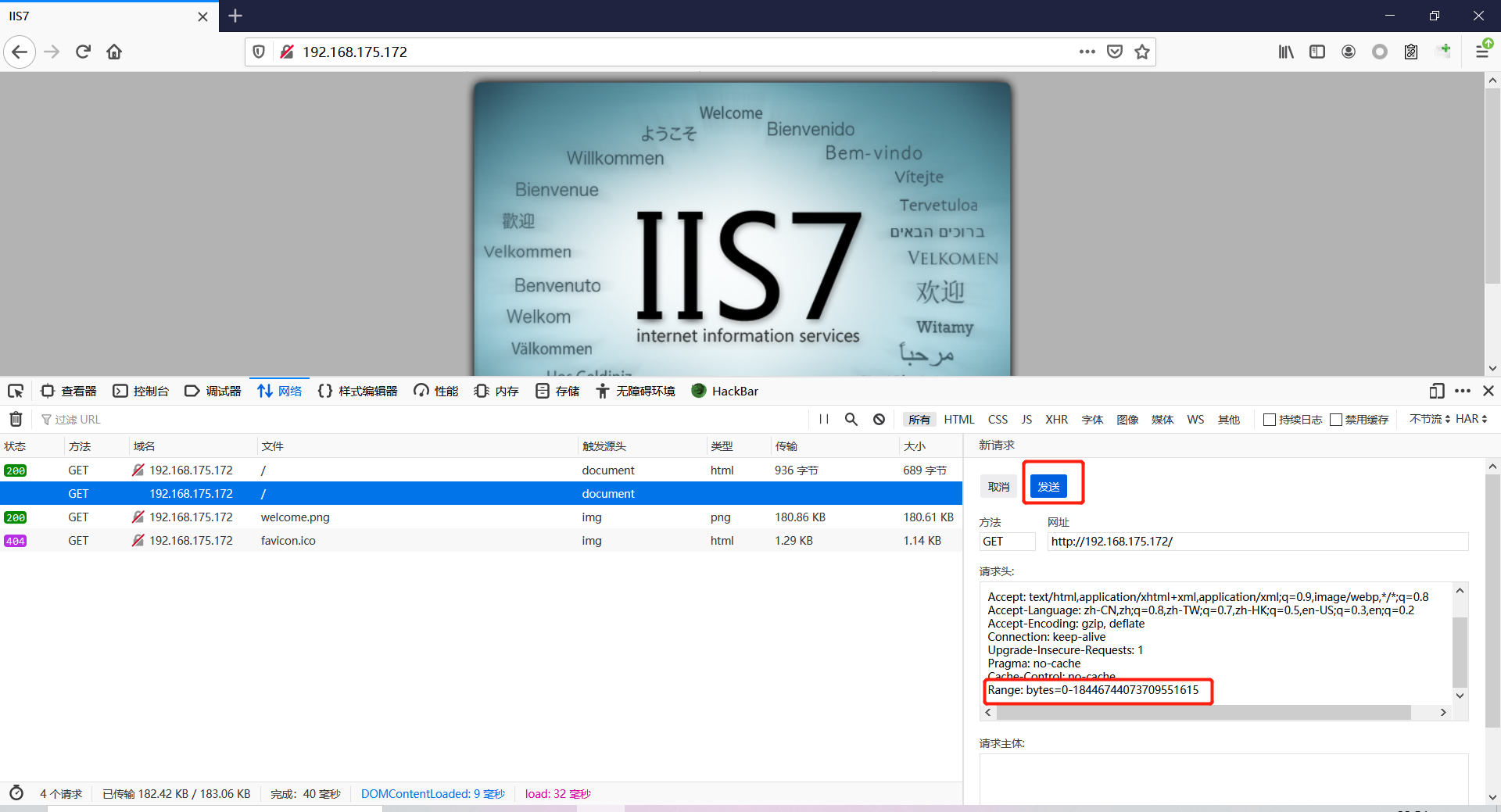Toggle the sidebar icon in toolbar

[x=1317, y=52]
